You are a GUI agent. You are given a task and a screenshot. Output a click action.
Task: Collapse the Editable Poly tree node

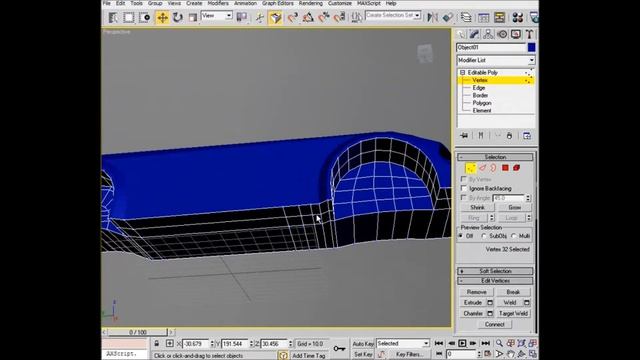pos(462,72)
